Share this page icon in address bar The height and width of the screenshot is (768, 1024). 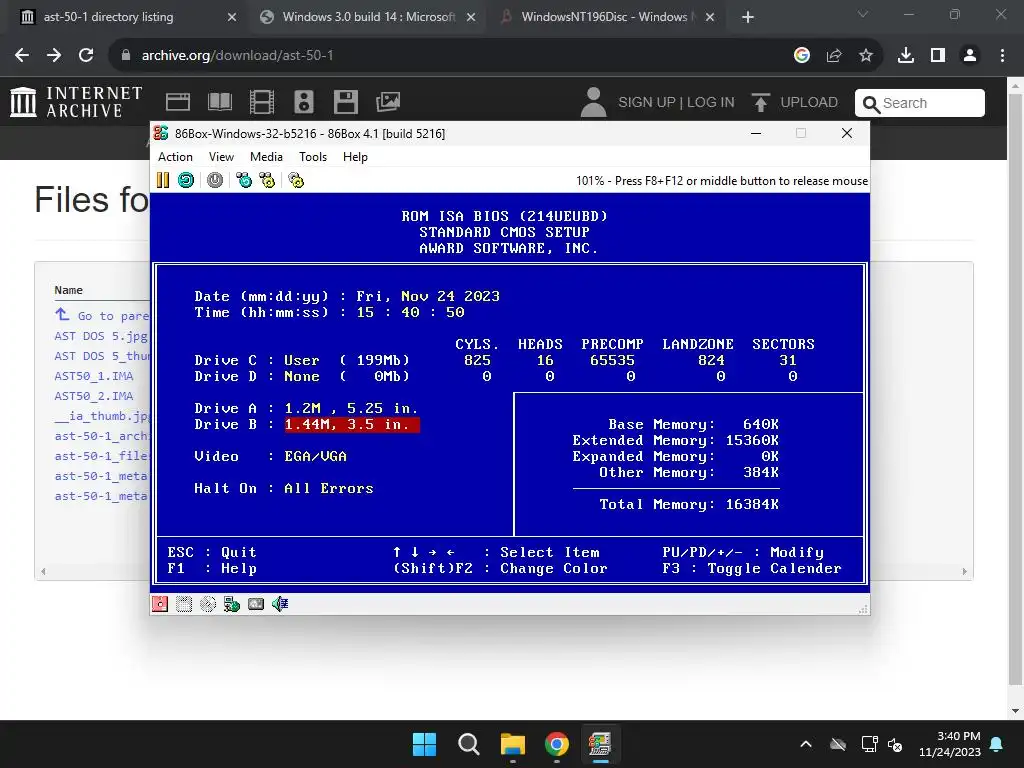[834, 56]
